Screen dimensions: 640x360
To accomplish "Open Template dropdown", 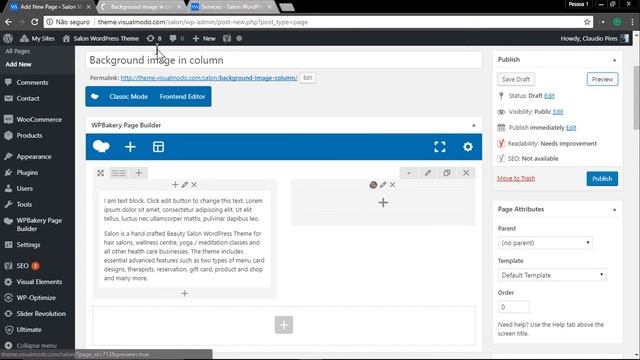I will [x=552, y=275].
